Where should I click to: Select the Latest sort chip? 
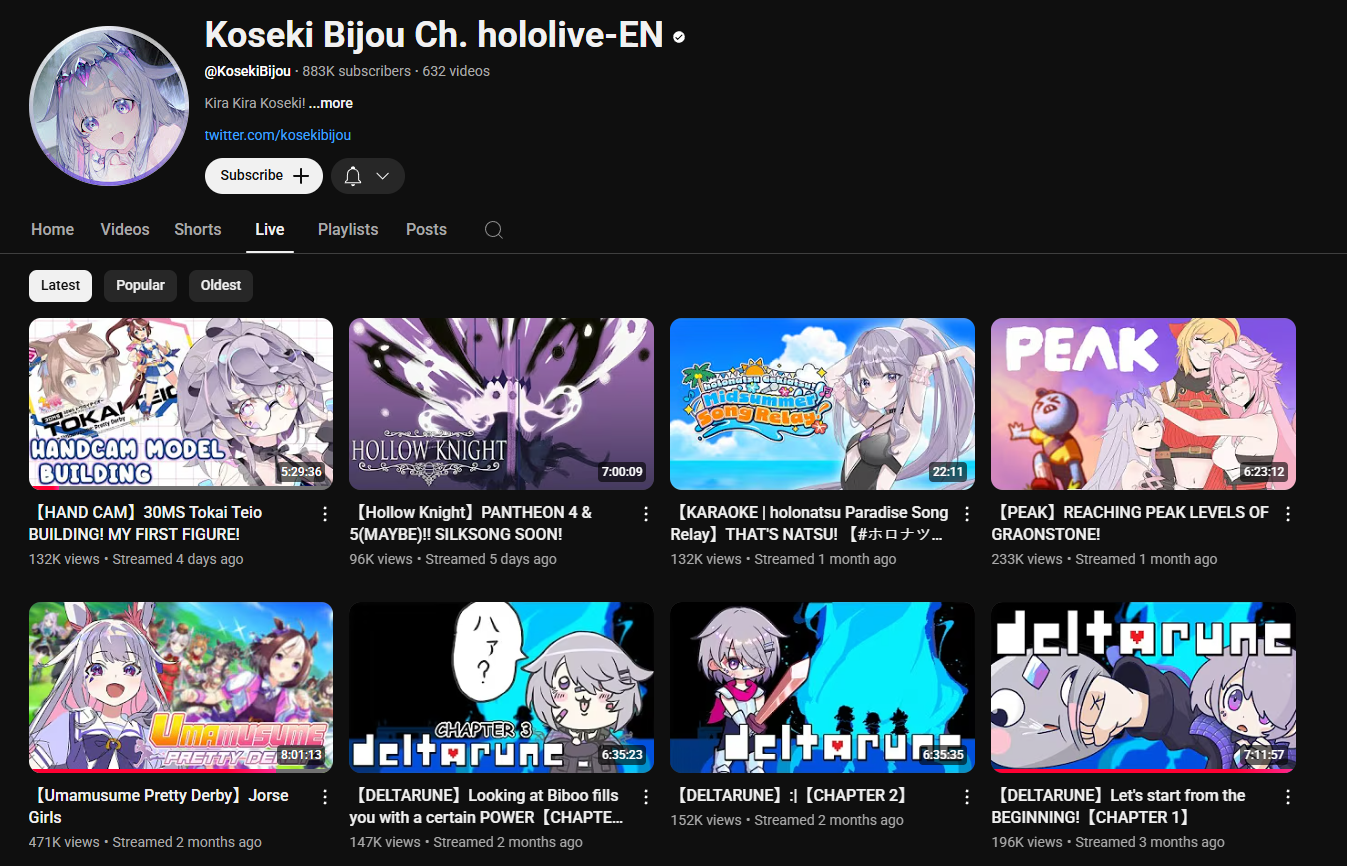(x=61, y=286)
